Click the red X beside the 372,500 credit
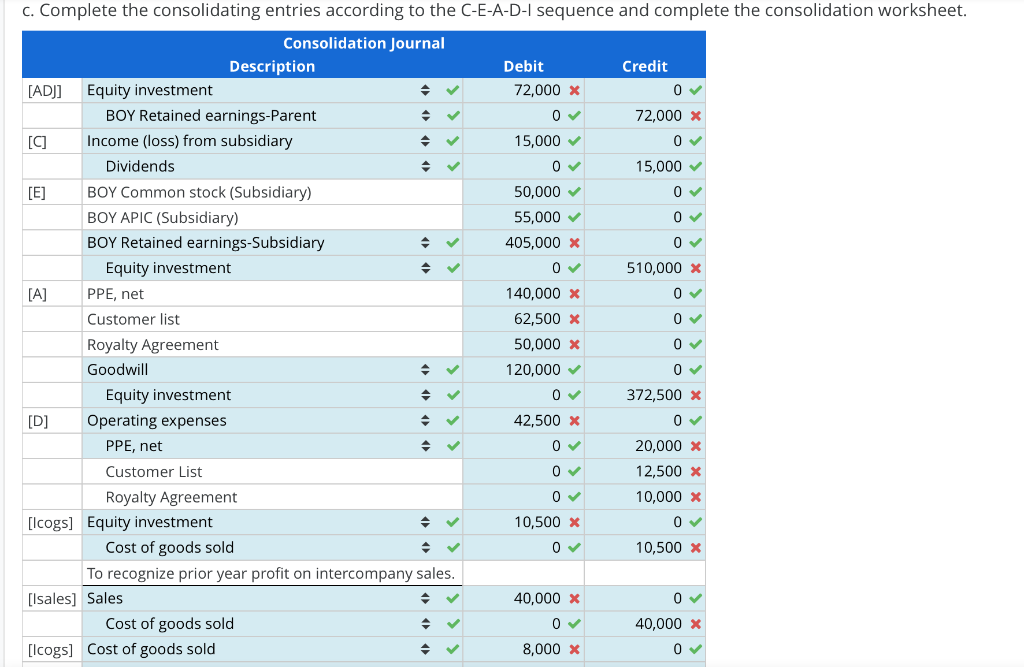Viewport: 1024px width, 667px height. [x=696, y=395]
